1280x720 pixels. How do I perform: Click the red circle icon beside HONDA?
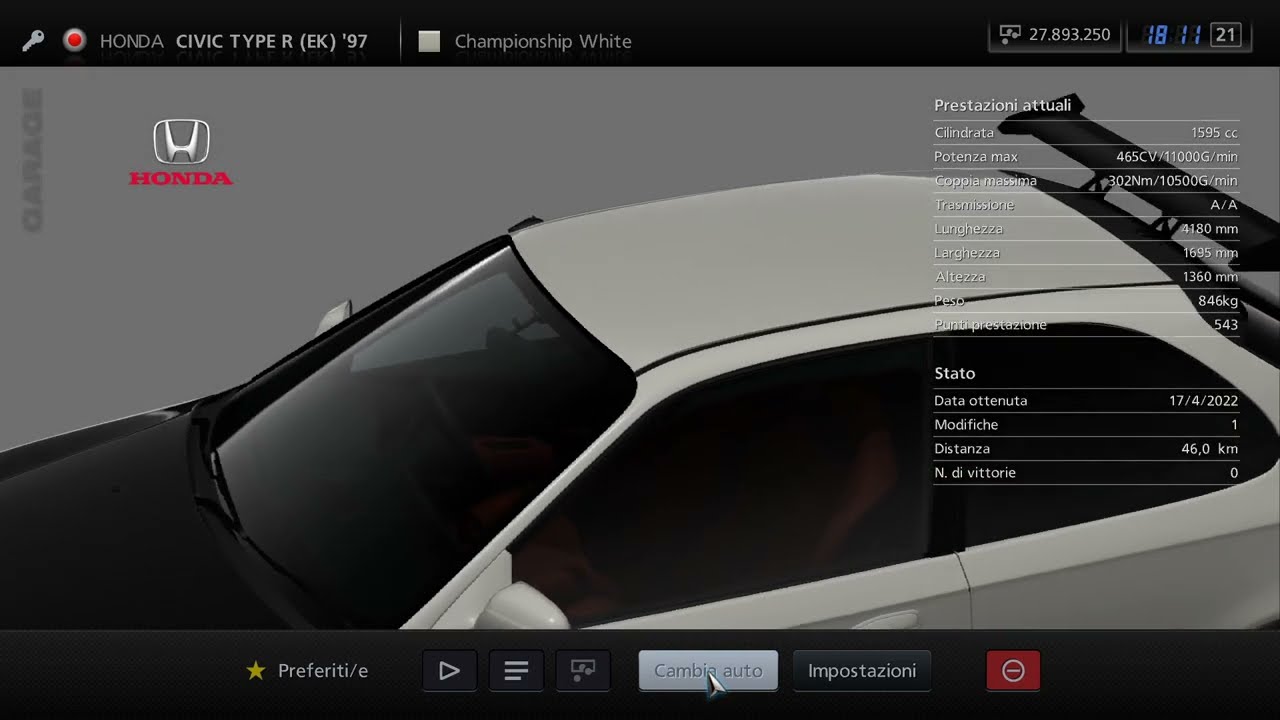pyautogui.click(x=74, y=41)
